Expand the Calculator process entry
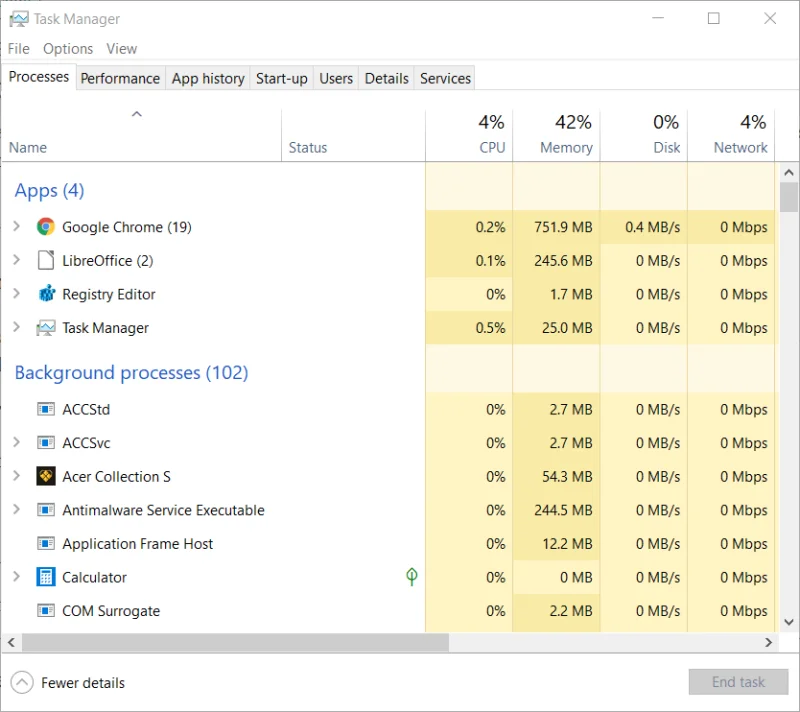 click(16, 577)
